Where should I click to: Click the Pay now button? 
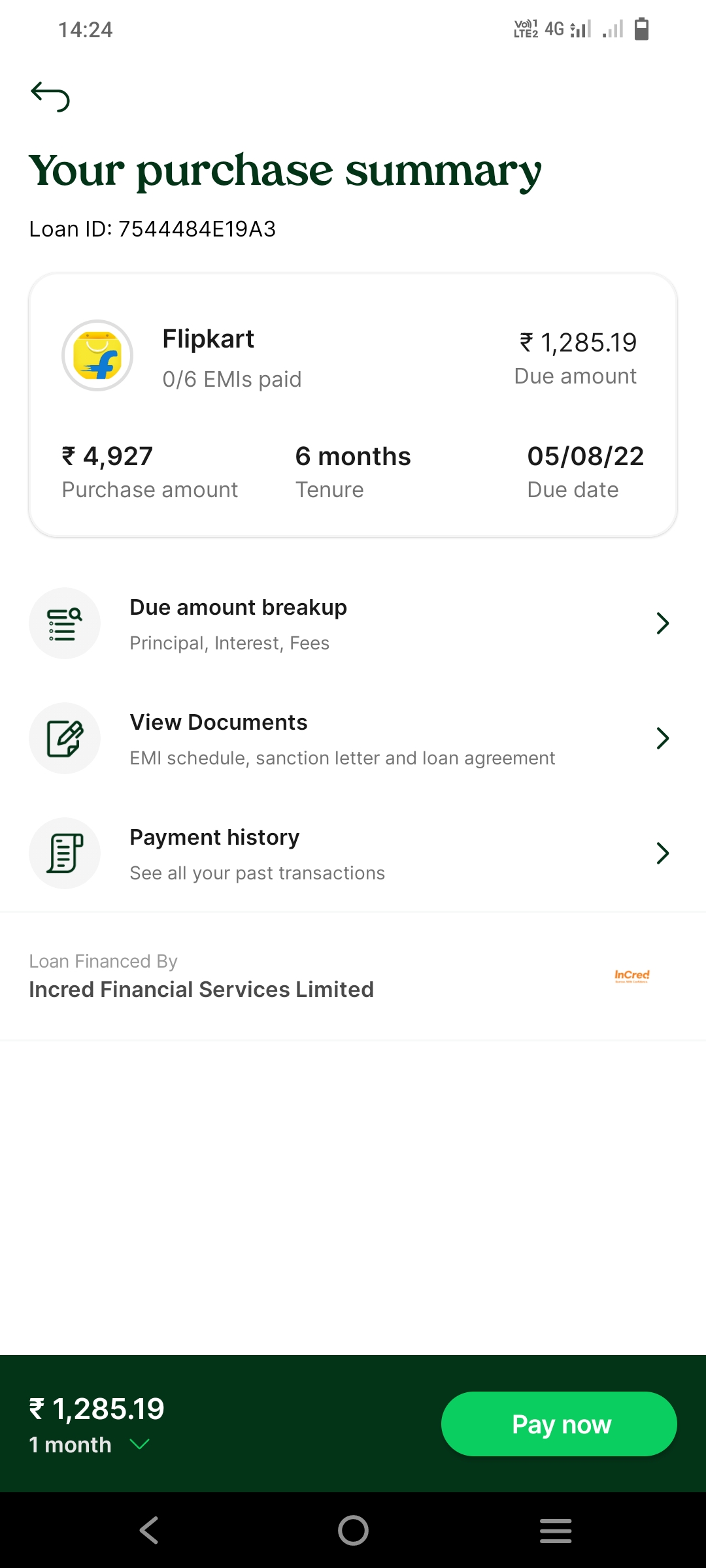pyautogui.click(x=559, y=1424)
